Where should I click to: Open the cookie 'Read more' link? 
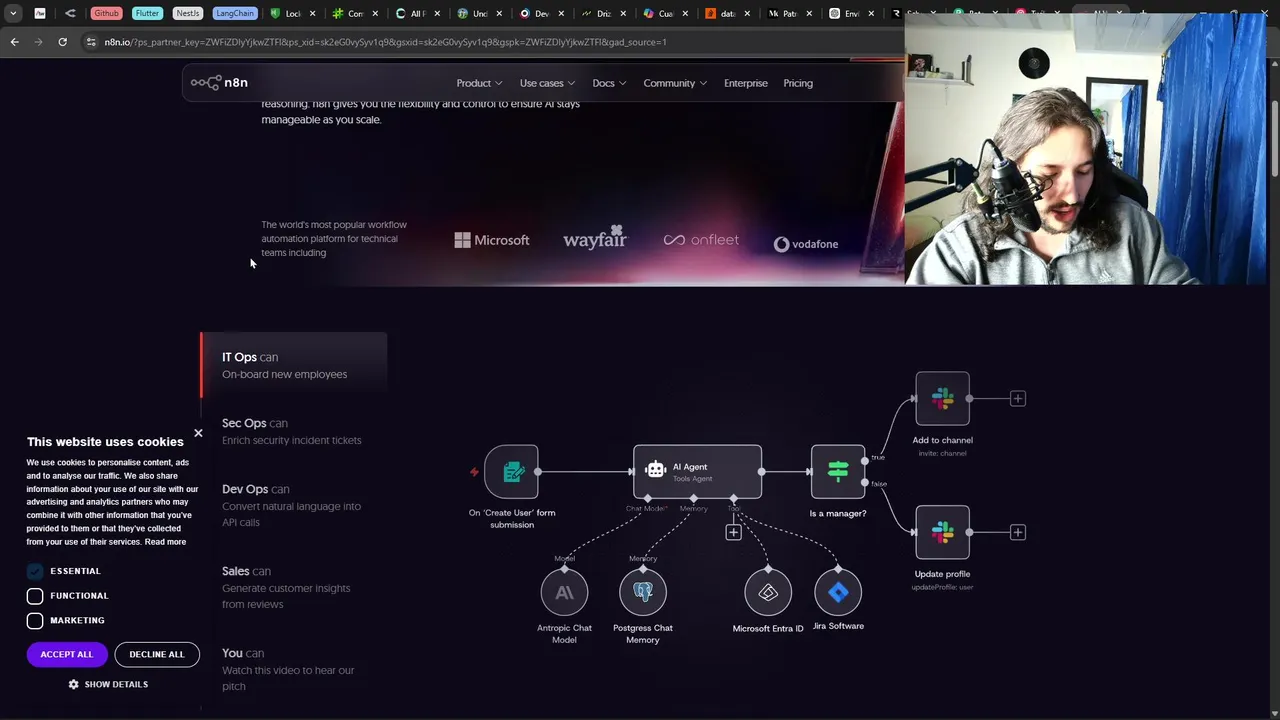(x=165, y=542)
